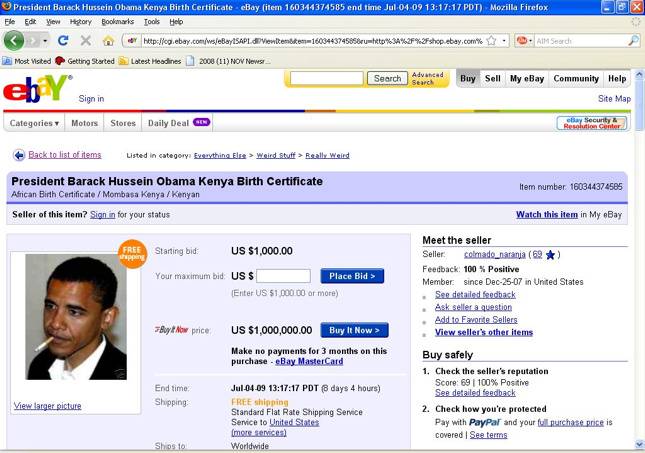Click inside the maximum bid input field

click(x=283, y=276)
